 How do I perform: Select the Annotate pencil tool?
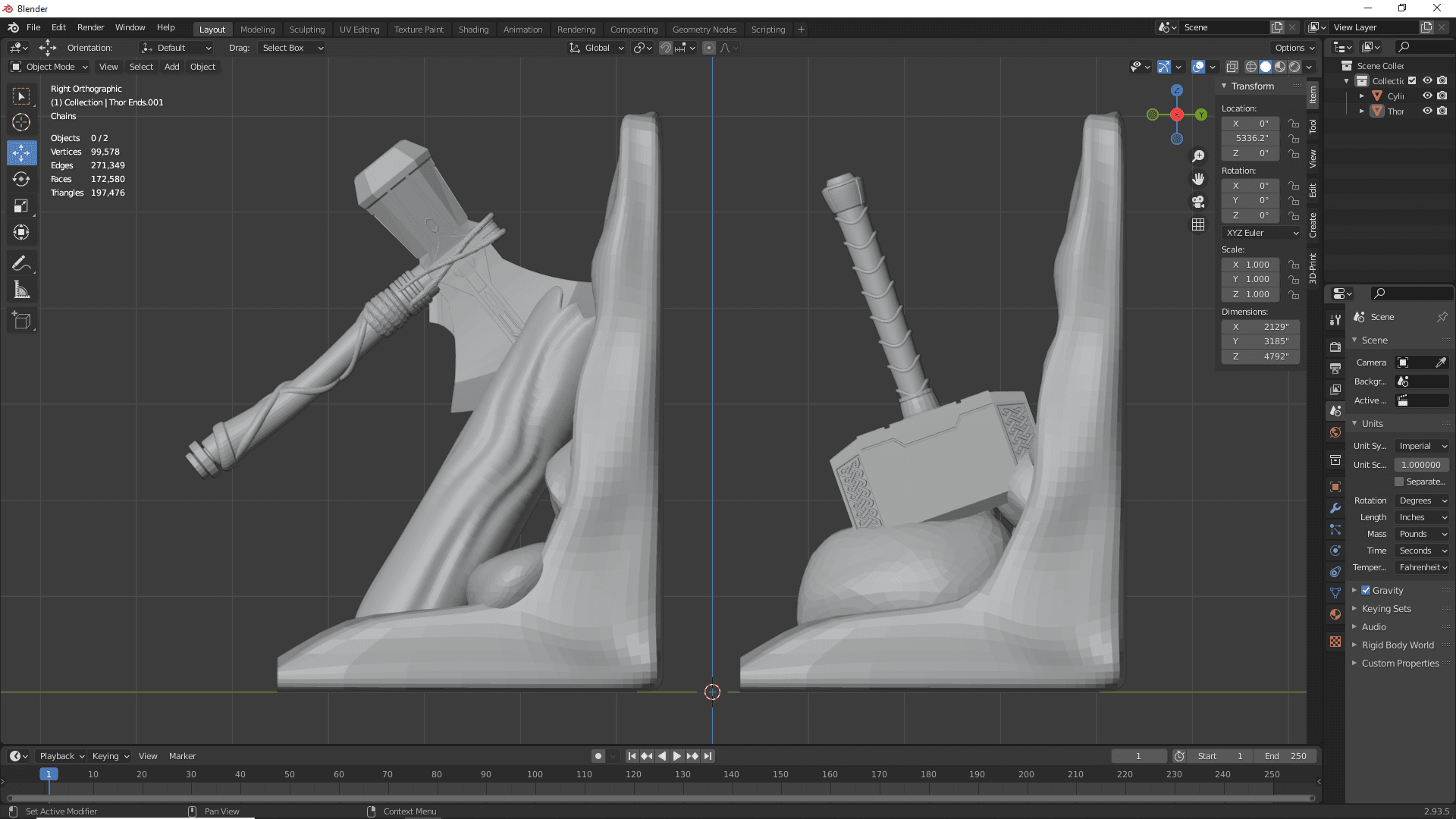click(x=21, y=264)
